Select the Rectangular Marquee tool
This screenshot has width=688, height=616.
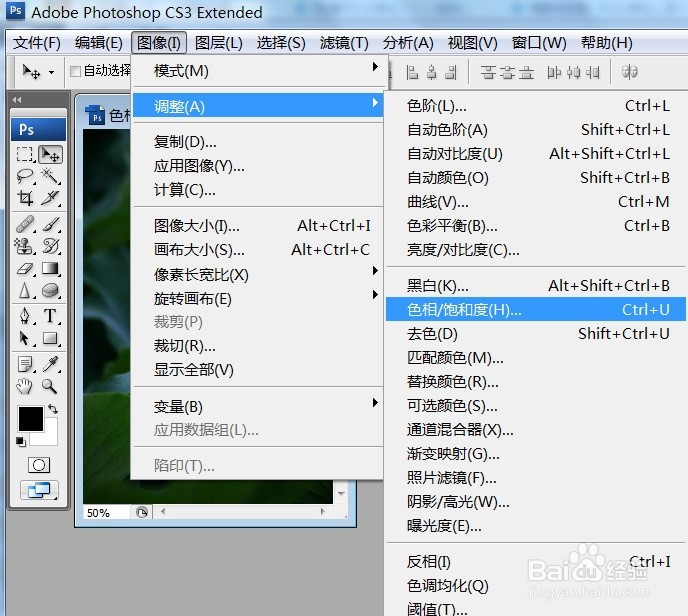(25, 154)
